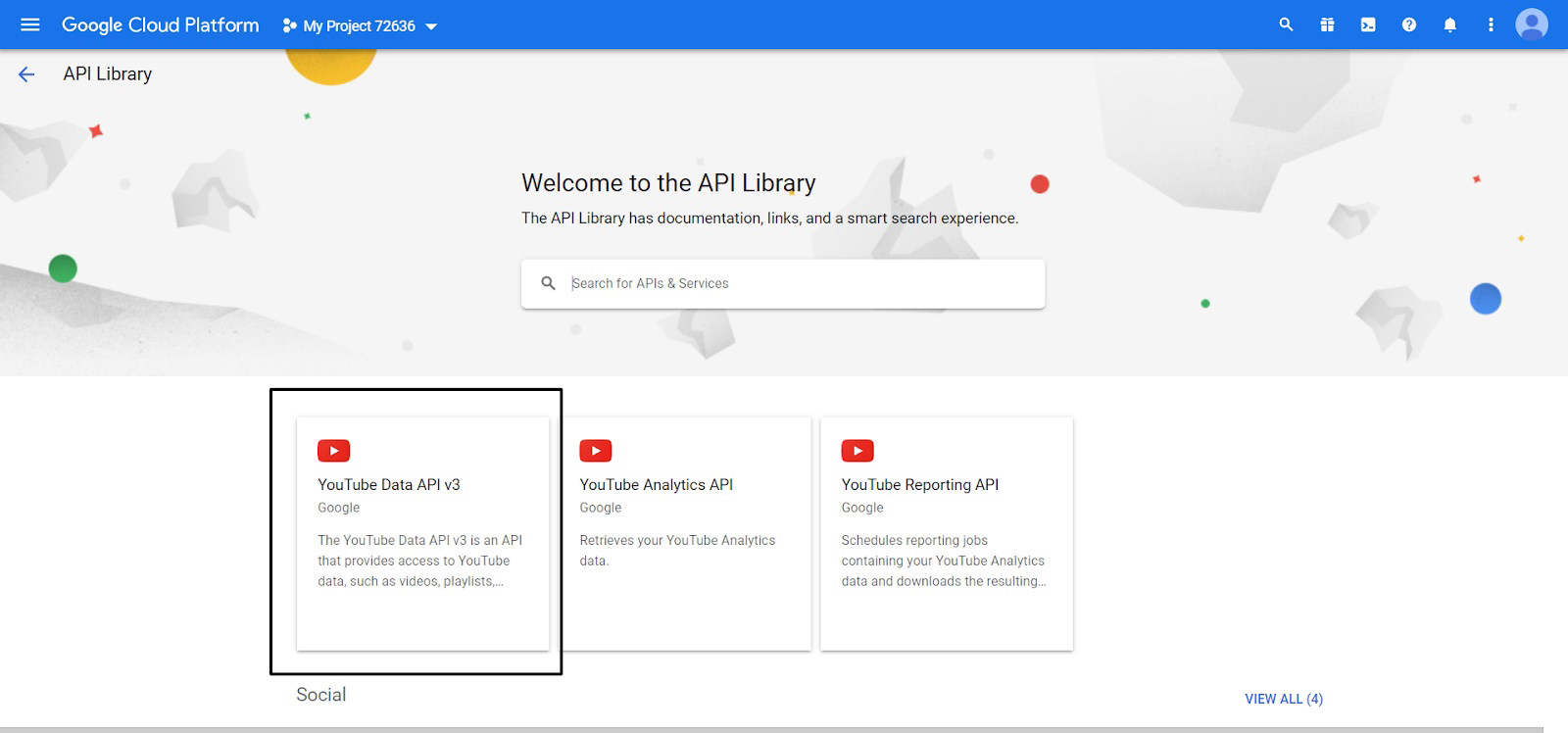This screenshot has width=1568, height=733.
Task: Click the user account avatar
Action: pyautogui.click(x=1532, y=24)
